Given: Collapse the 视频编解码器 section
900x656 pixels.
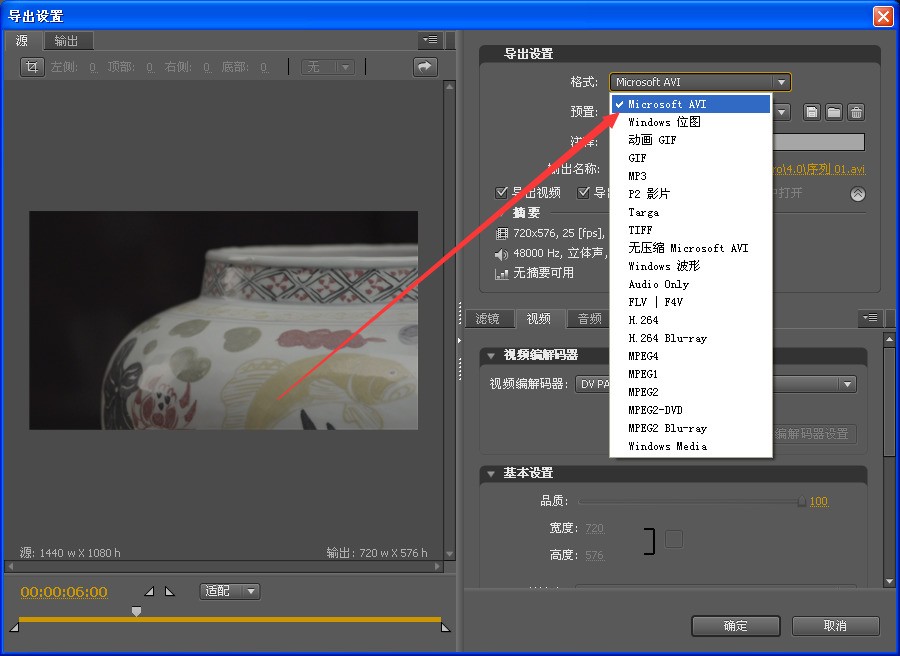Looking at the screenshot, I should (491, 355).
